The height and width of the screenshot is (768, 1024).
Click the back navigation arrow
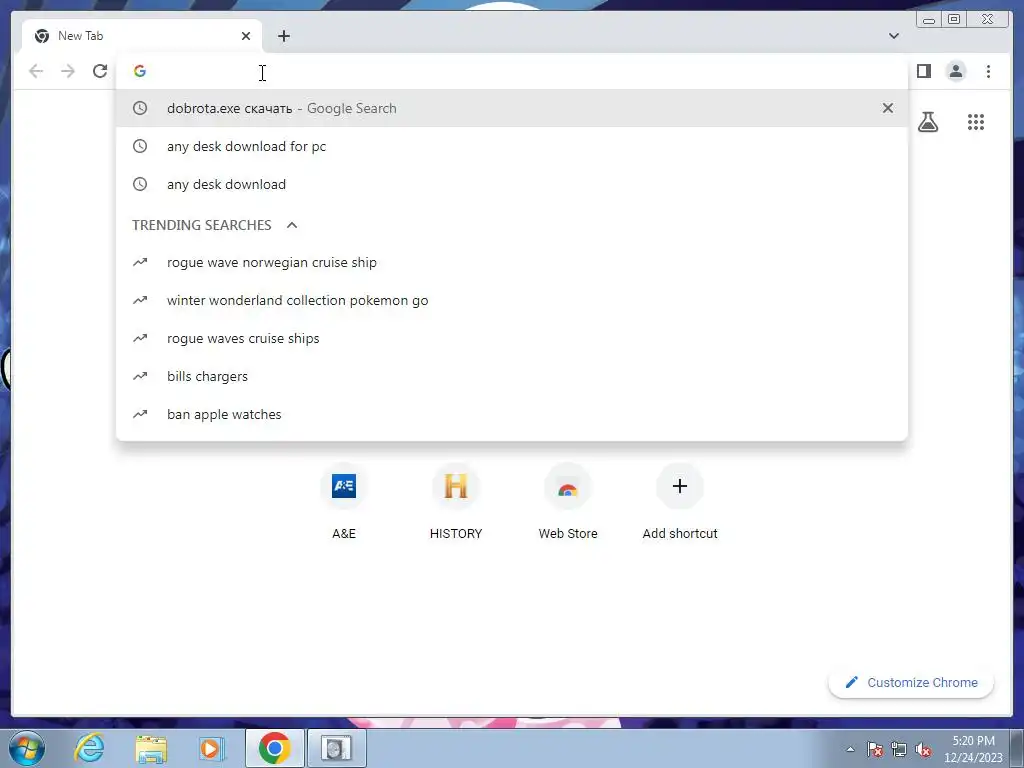(36, 71)
